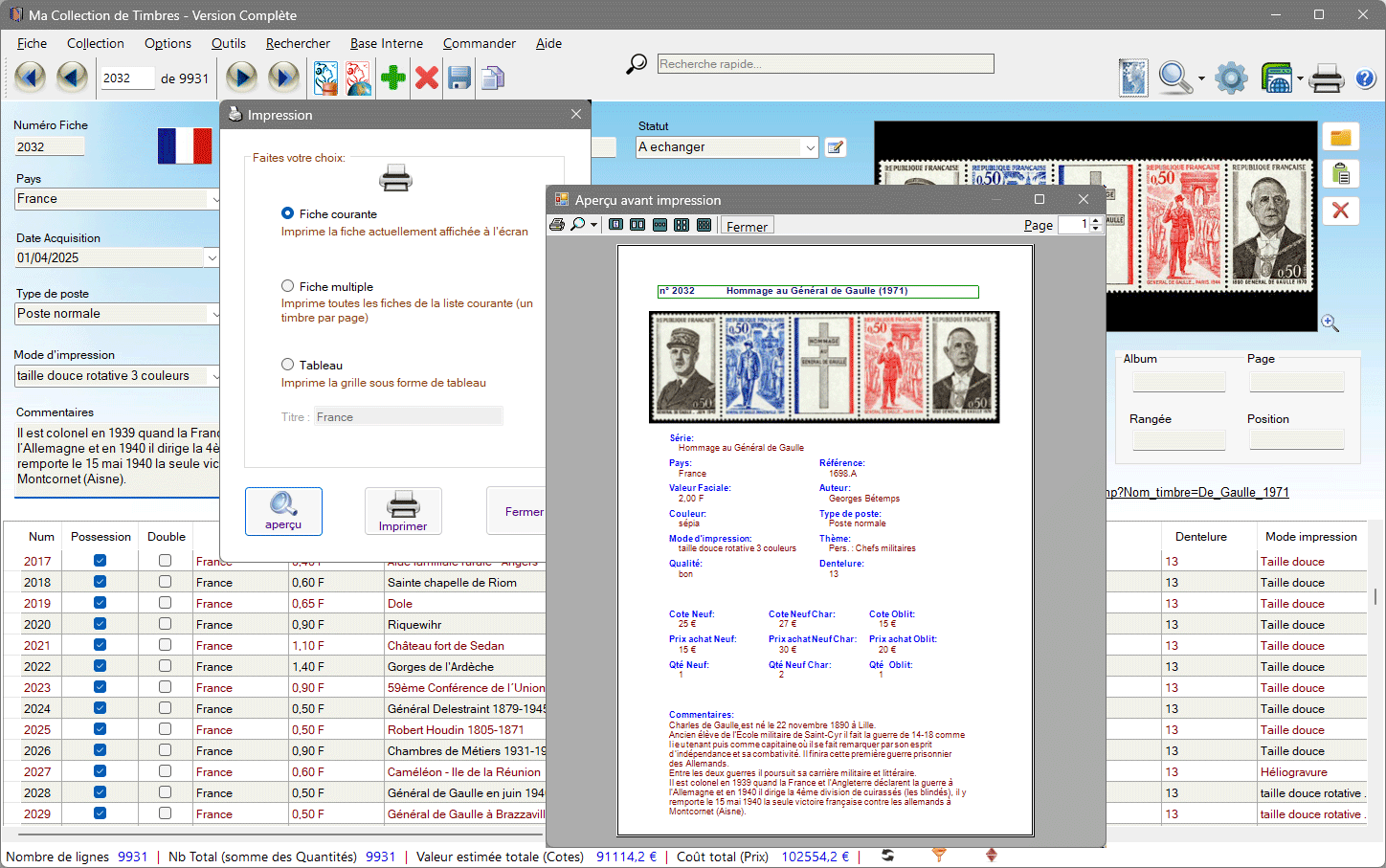Viewport: 1386px width, 868px height.
Task: Uncheck Possession checkbox for row 2023
Action: click(100, 687)
